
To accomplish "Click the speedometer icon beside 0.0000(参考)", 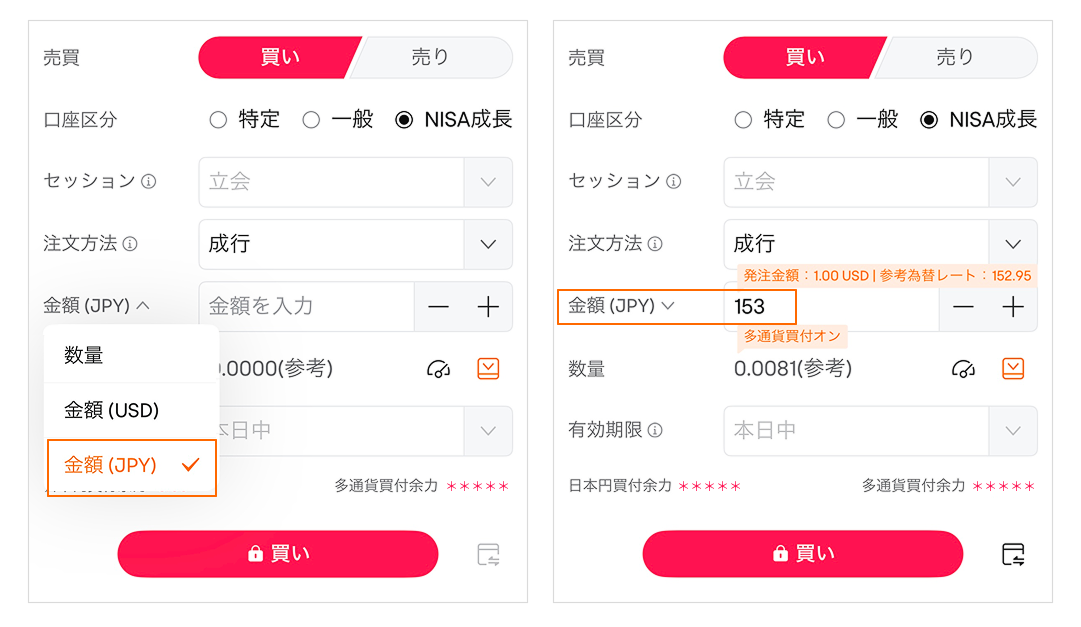I will [x=438, y=369].
